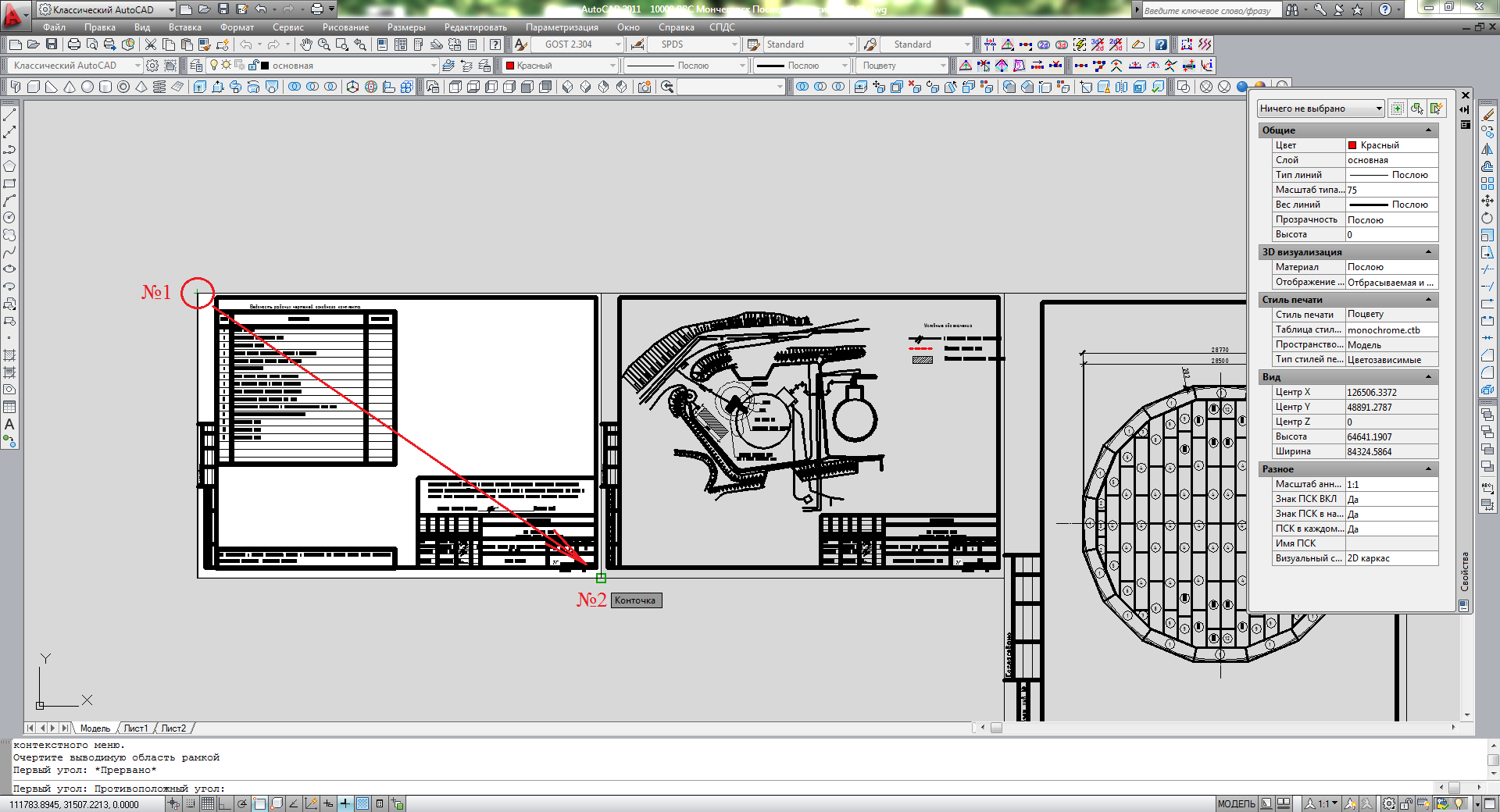Select the Line drawing tool

[9, 115]
